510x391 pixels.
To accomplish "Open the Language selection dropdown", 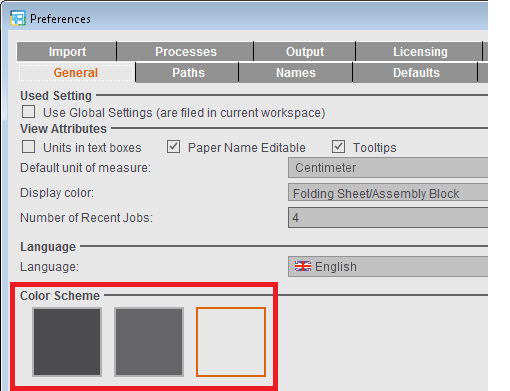I will point(388,266).
